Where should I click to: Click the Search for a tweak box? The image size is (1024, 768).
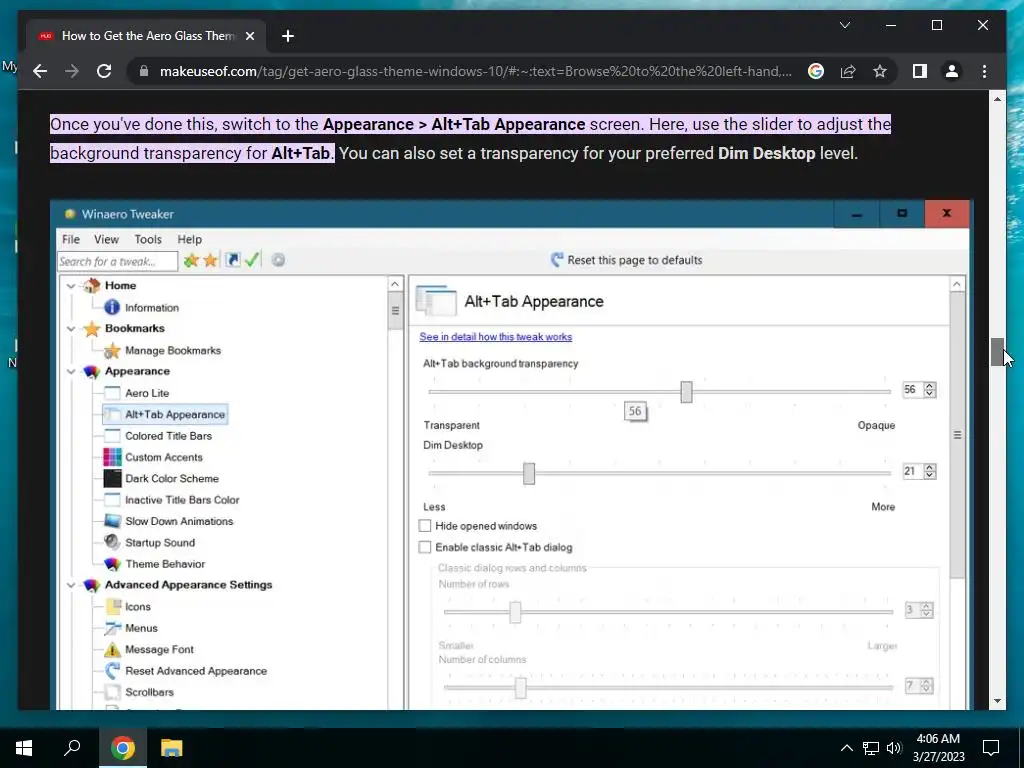tap(117, 261)
